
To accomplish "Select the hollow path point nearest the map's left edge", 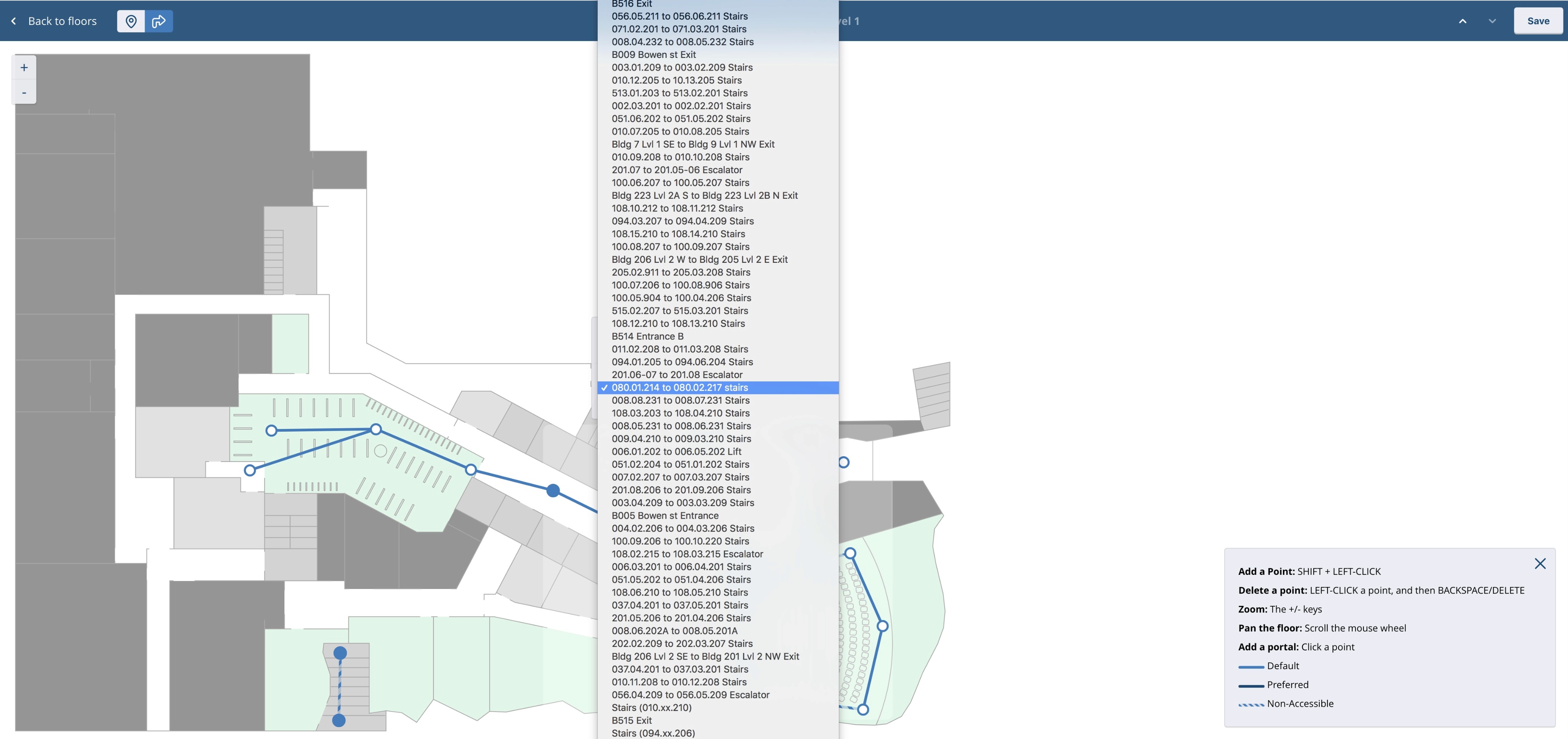I will pos(249,470).
